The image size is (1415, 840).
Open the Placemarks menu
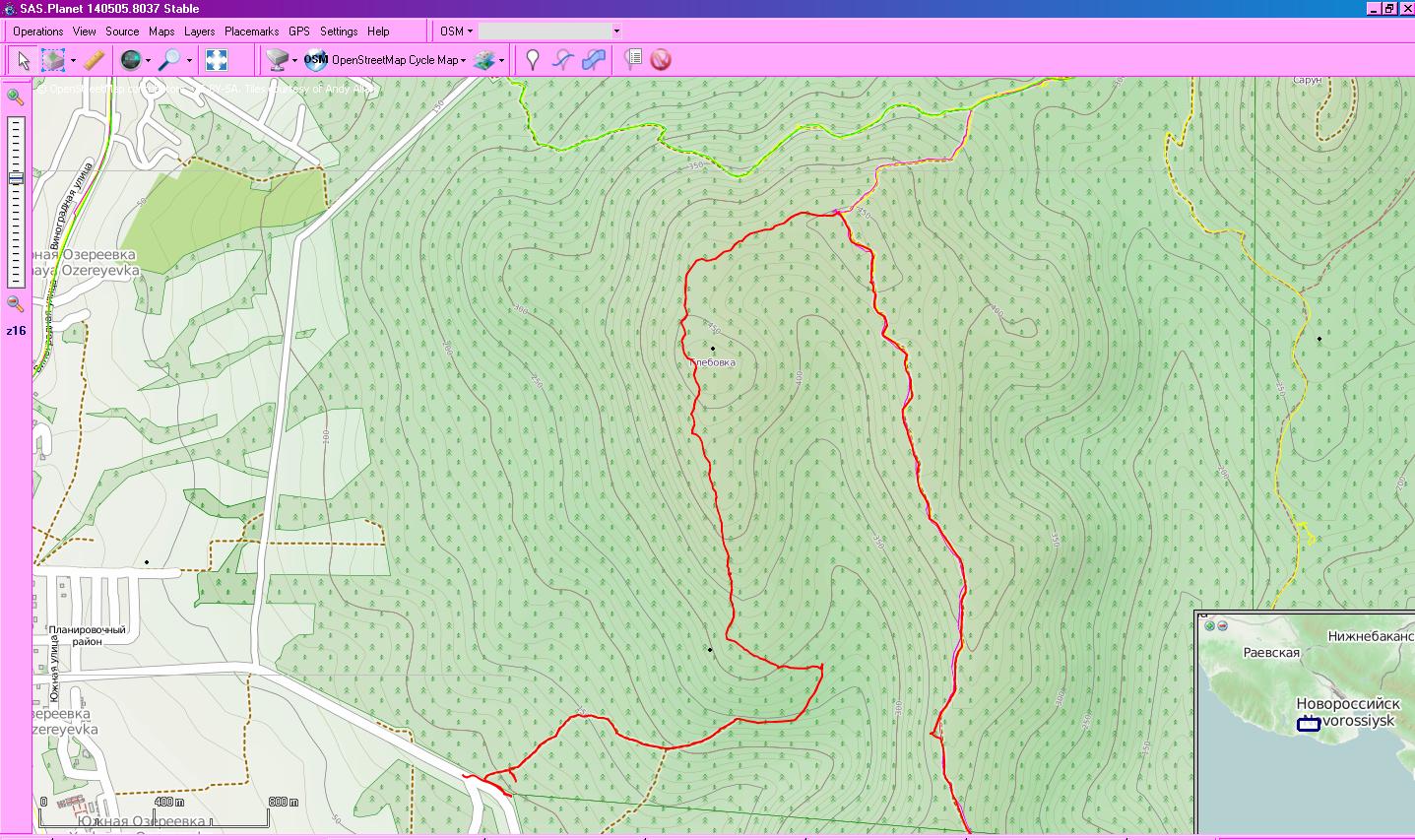point(251,32)
